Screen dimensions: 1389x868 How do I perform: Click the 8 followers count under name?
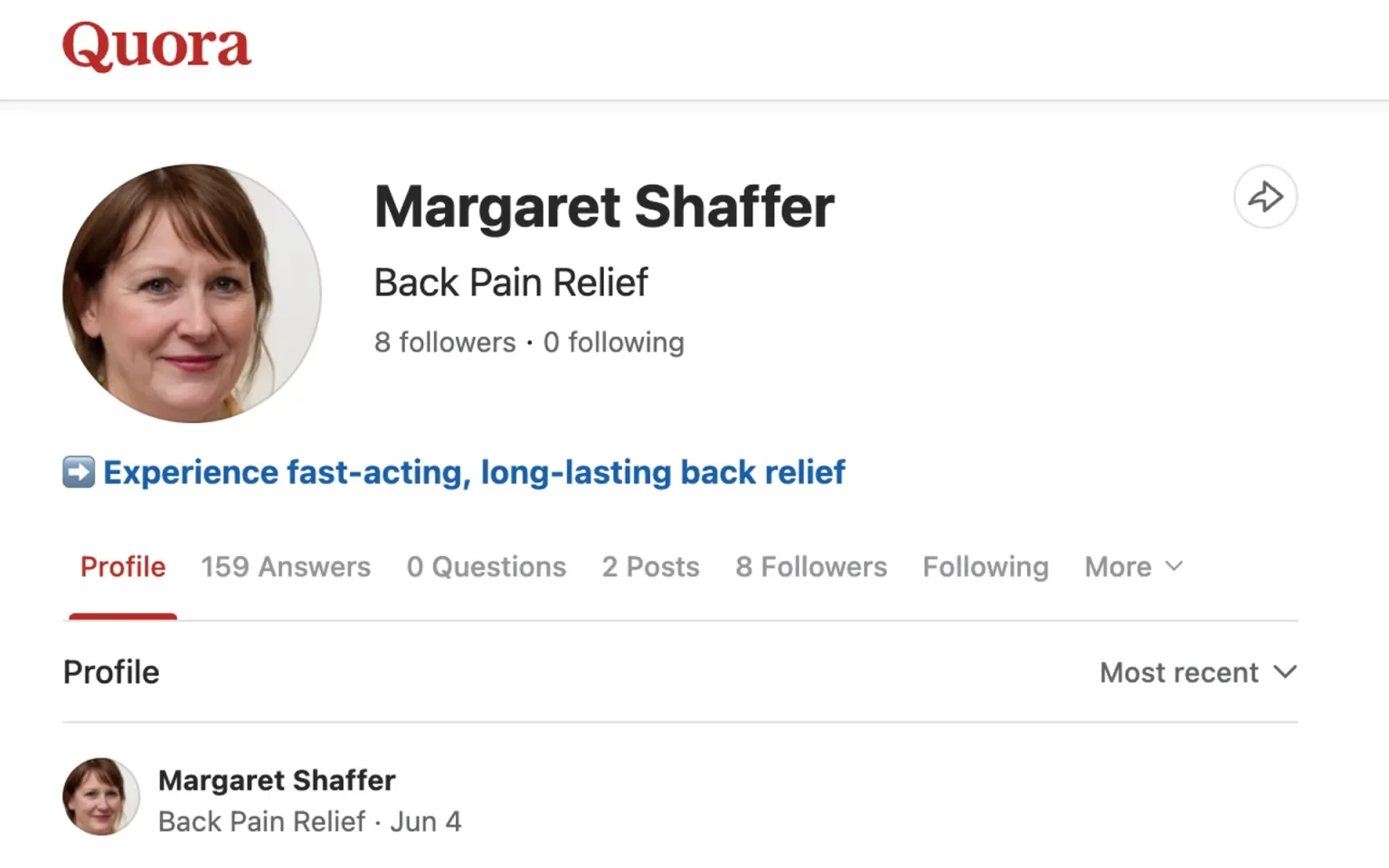445,343
